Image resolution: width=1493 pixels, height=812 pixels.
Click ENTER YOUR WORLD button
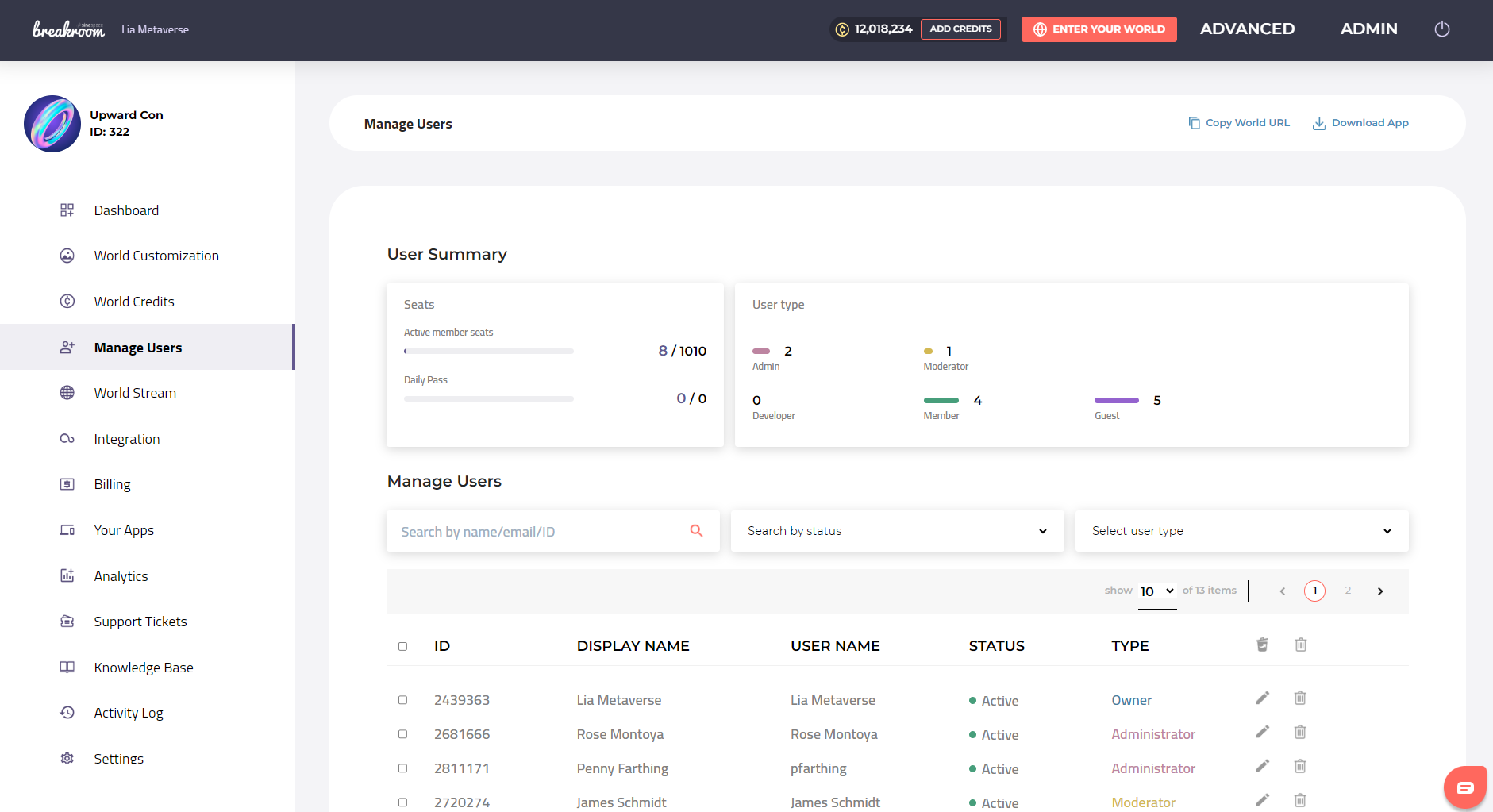coord(1099,29)
